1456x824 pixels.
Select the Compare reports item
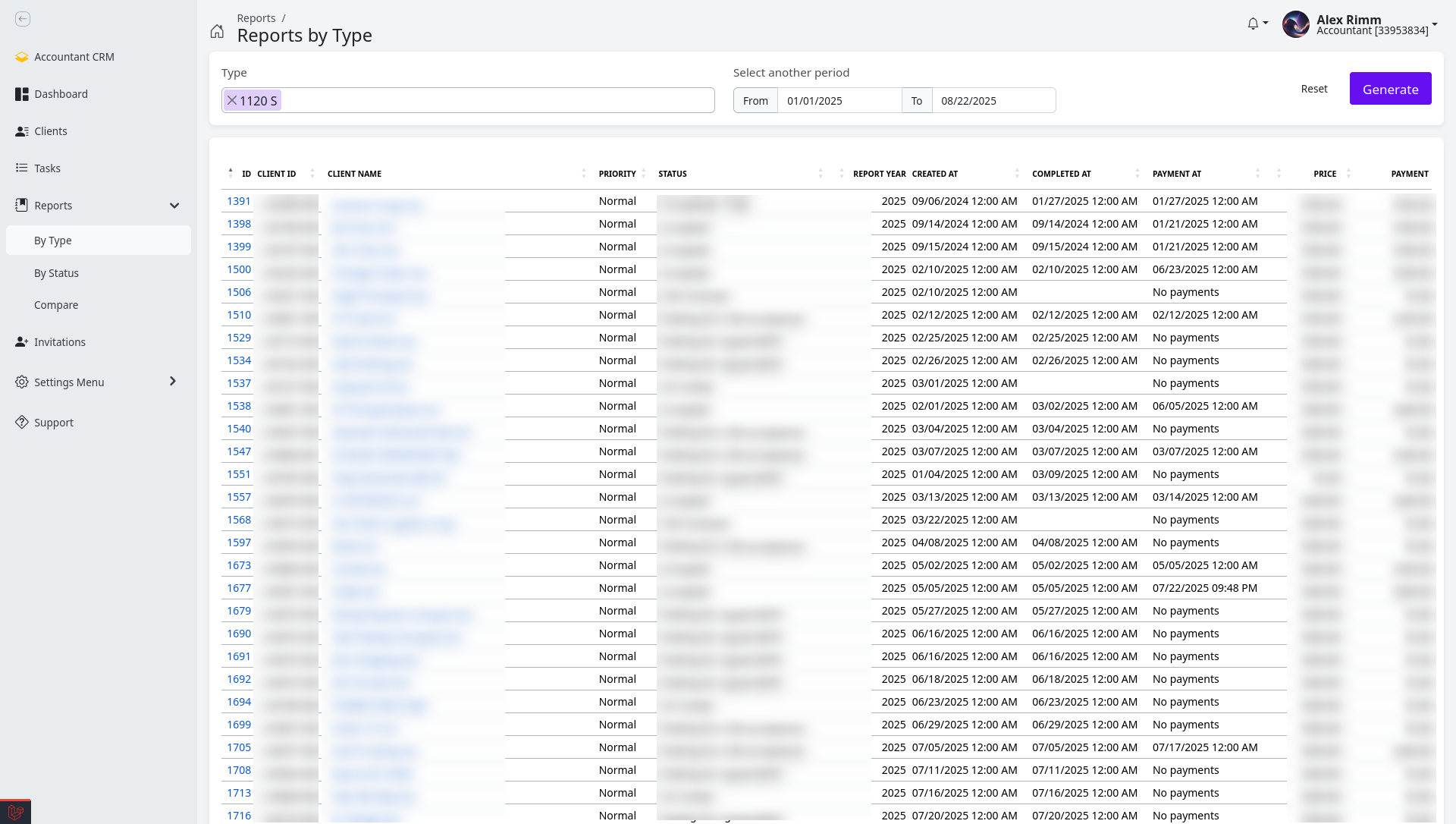coord(56,305)
